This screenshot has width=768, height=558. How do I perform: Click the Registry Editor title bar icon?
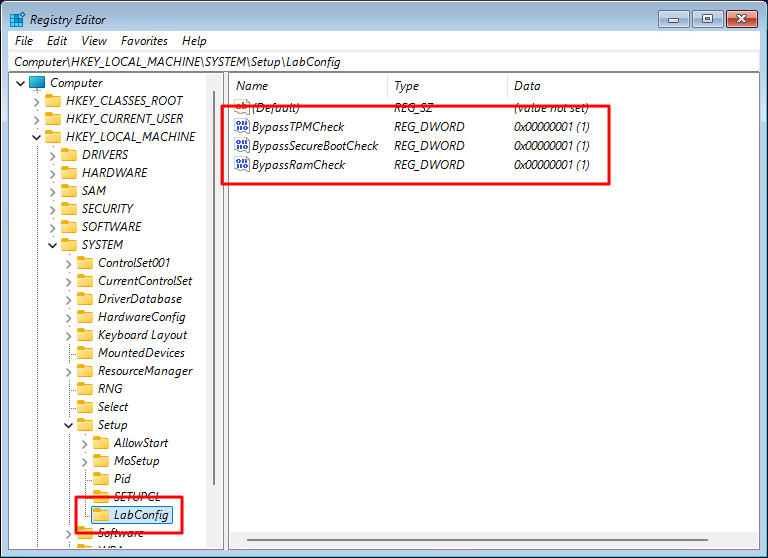pos(17,19)
